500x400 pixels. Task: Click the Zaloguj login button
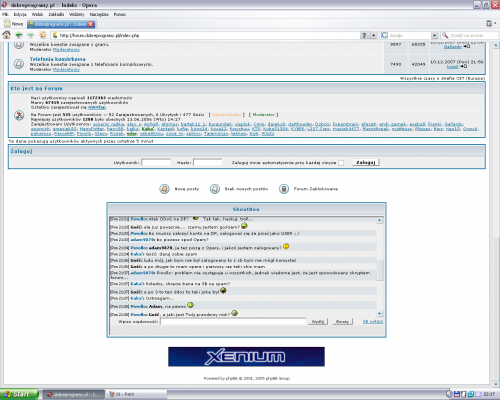(366, 162)
